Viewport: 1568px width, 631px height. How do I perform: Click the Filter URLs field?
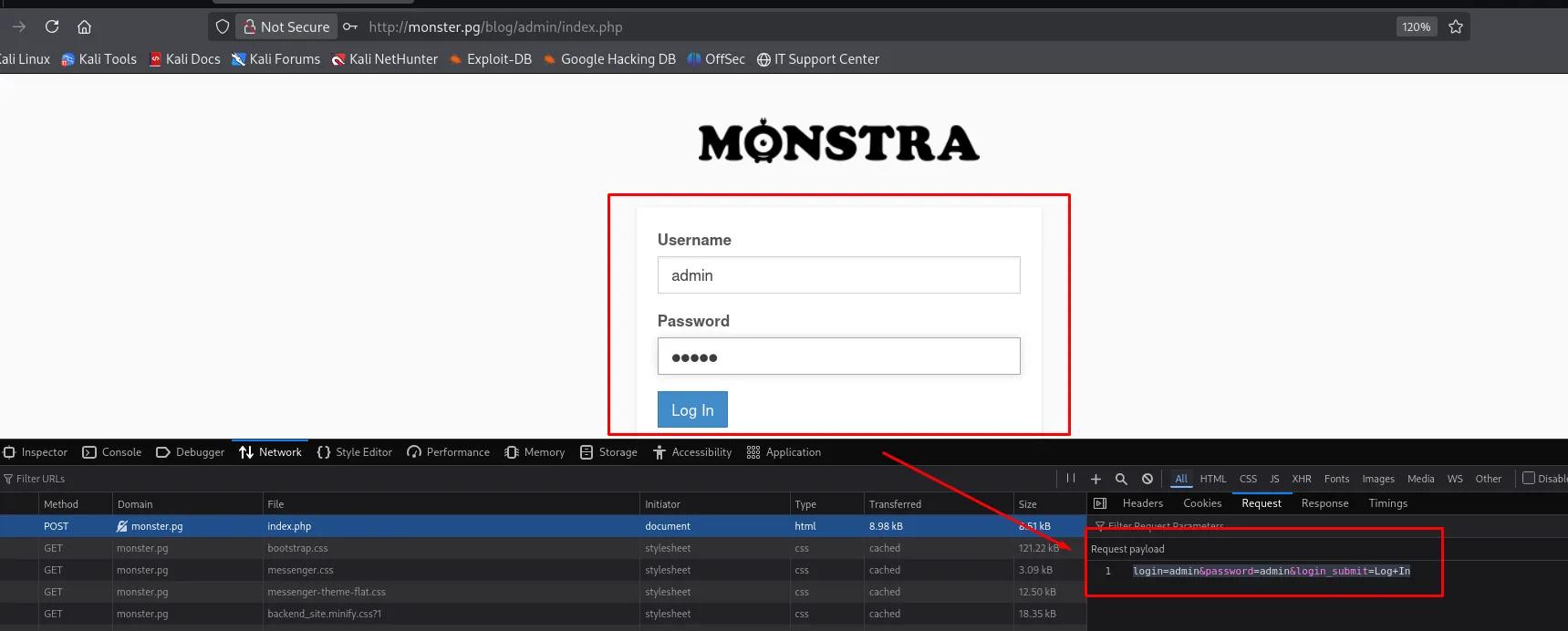[x=529, y=479]
